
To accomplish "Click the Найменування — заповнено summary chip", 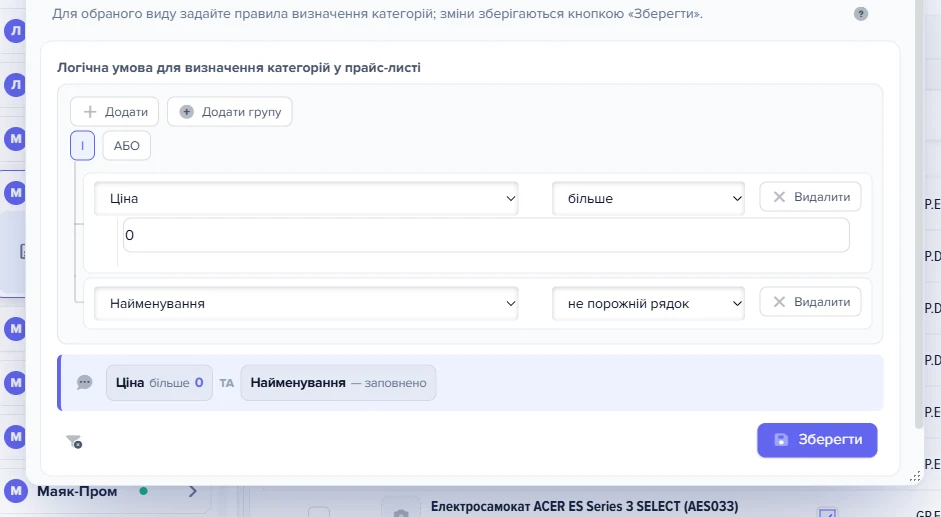I will click(x=338, y=382).
